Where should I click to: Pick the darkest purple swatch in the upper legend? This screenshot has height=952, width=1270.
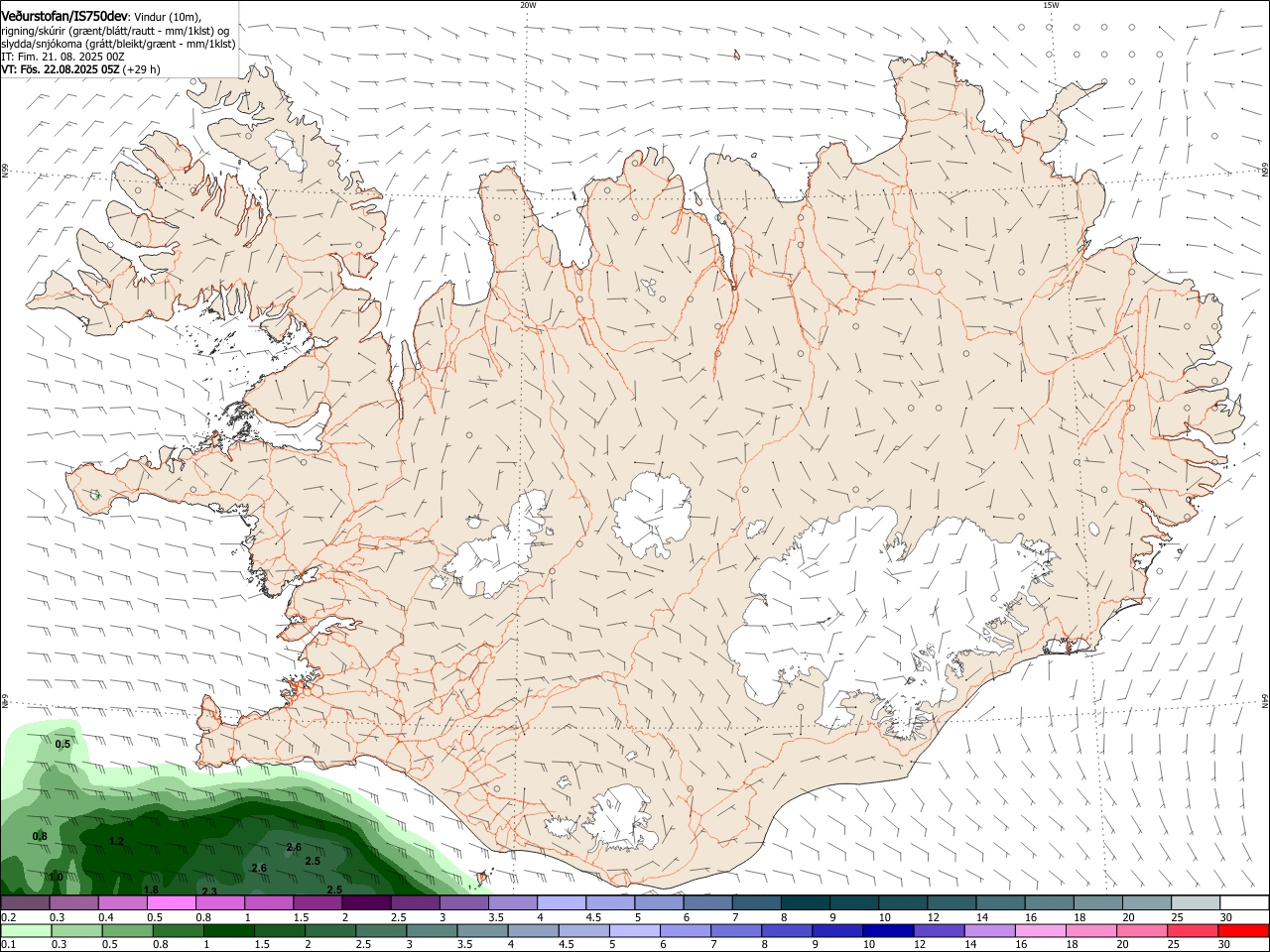[x=366, y=903]
